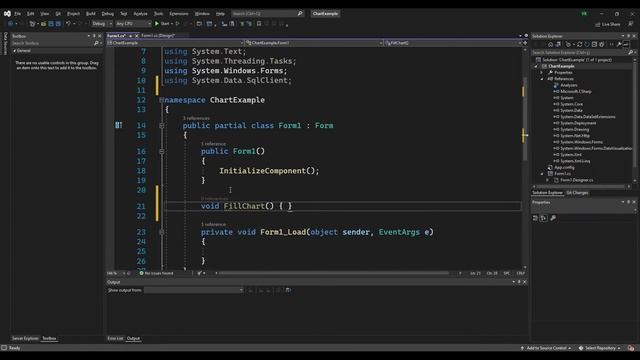The height and width of the screenshot is (360, 640).
Task: Open the Any CPU platform dropdown
Action: pos(133,24)
